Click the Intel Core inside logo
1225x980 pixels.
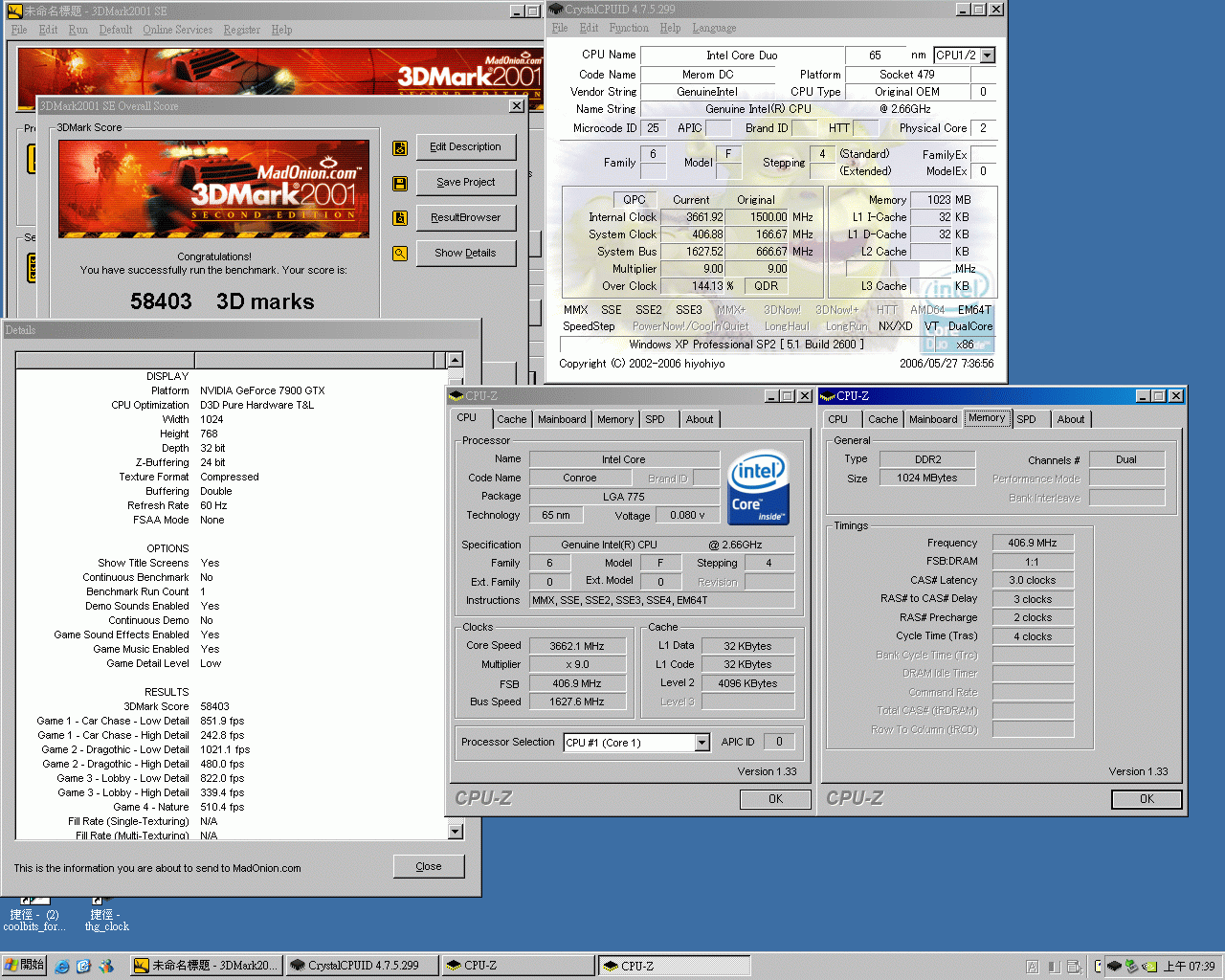(758, 488)
